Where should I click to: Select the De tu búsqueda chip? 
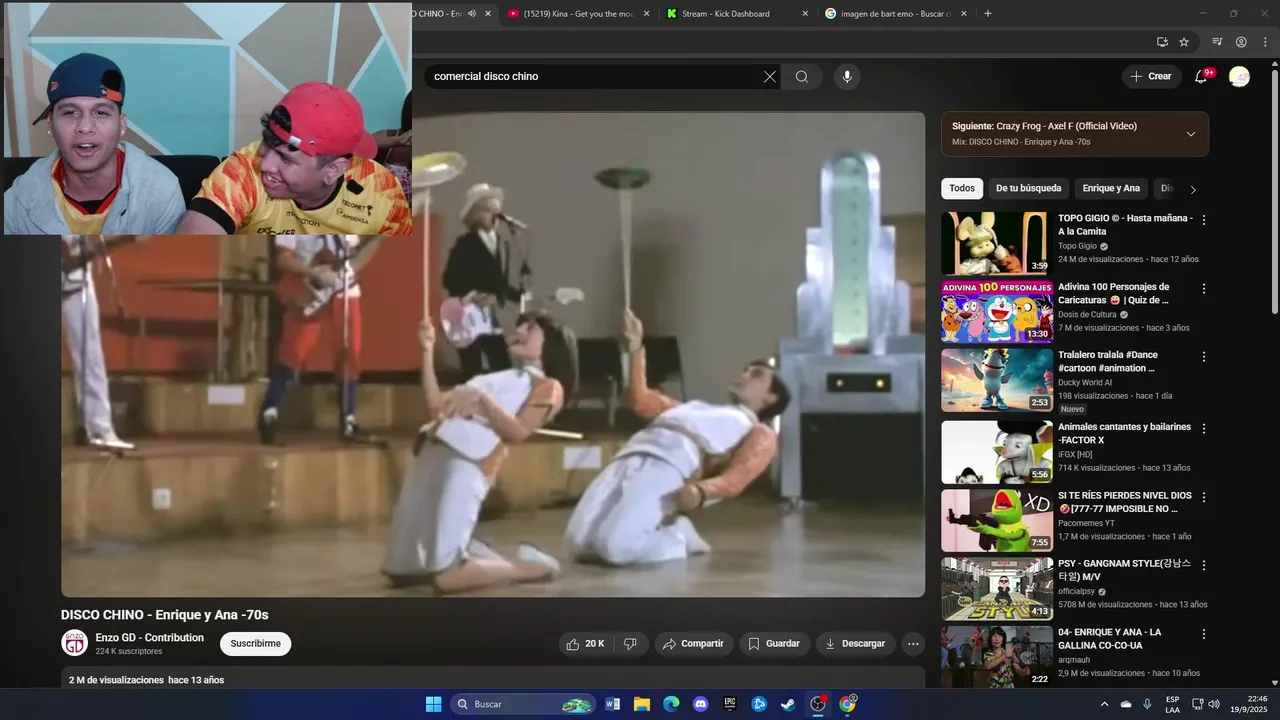pyautogui.click(x=1028, y=188)
